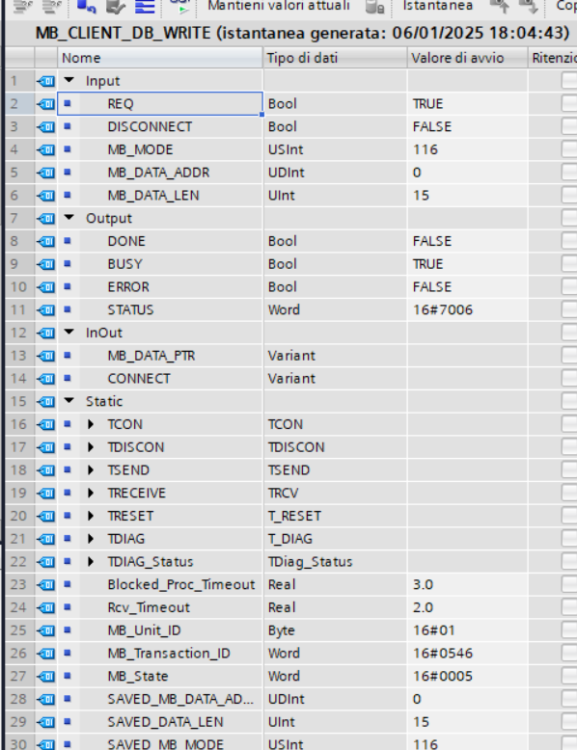
Task: Toggle the retain checkbox for the Rcv_Timeout row
Action: point(569,608)
